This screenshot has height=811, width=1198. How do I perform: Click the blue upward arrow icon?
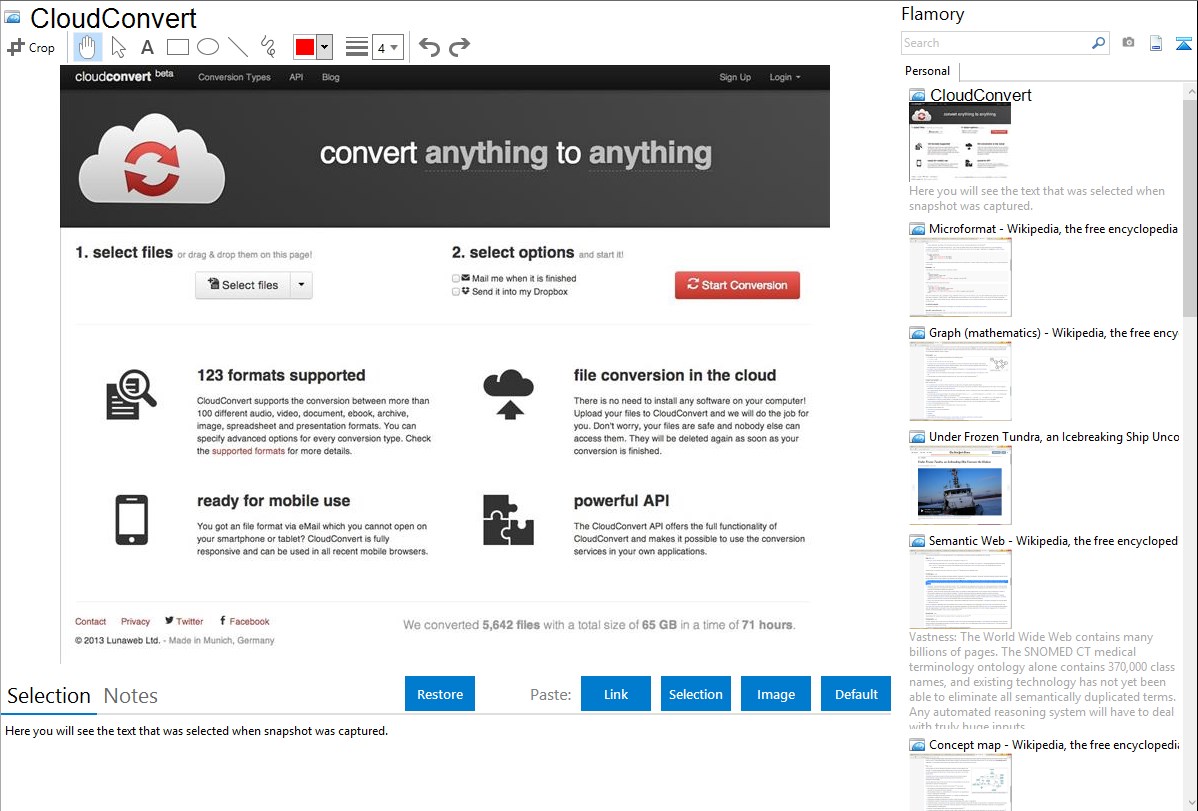[x=1183, y=44]
